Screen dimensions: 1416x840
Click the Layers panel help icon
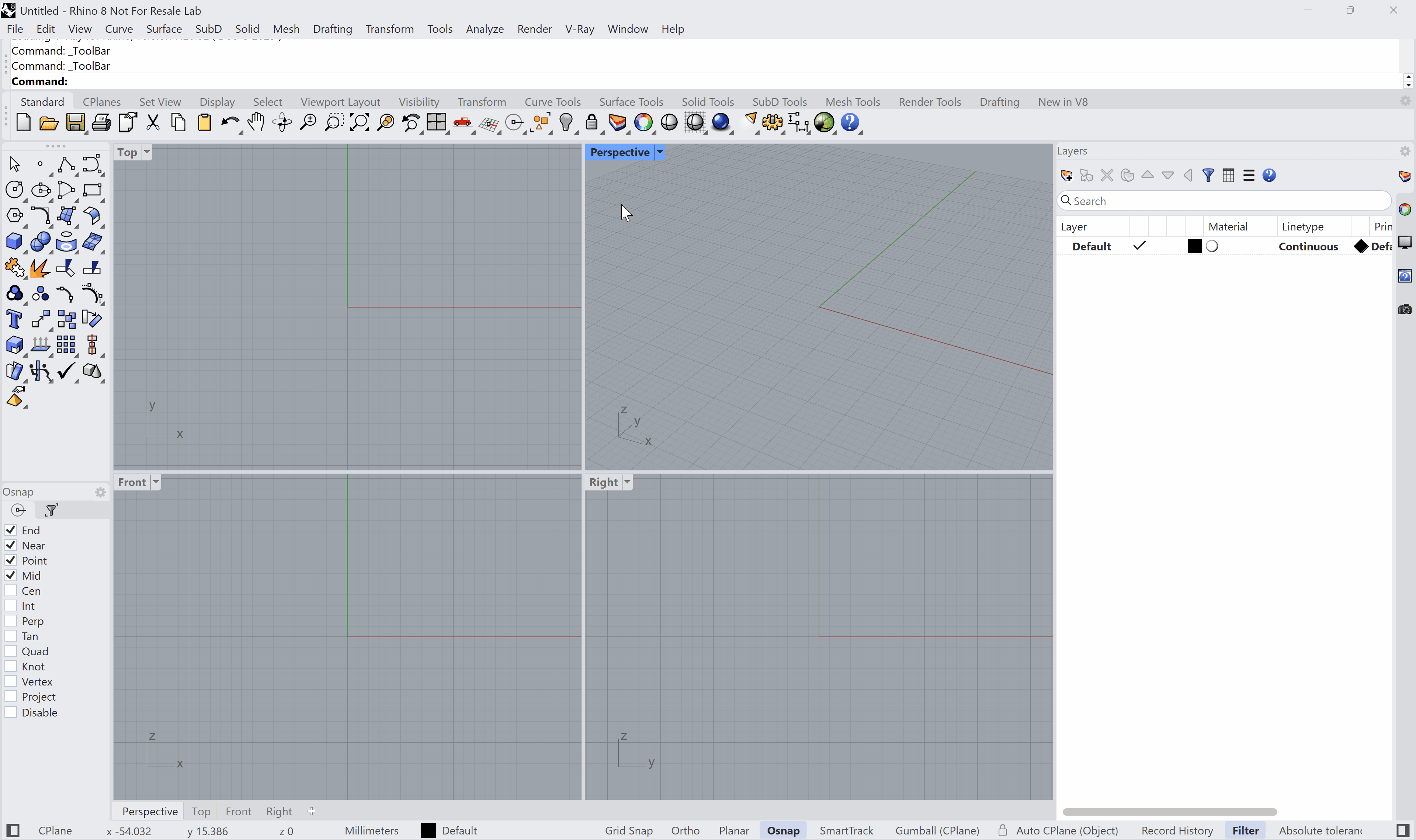[x=1269, y=176]
